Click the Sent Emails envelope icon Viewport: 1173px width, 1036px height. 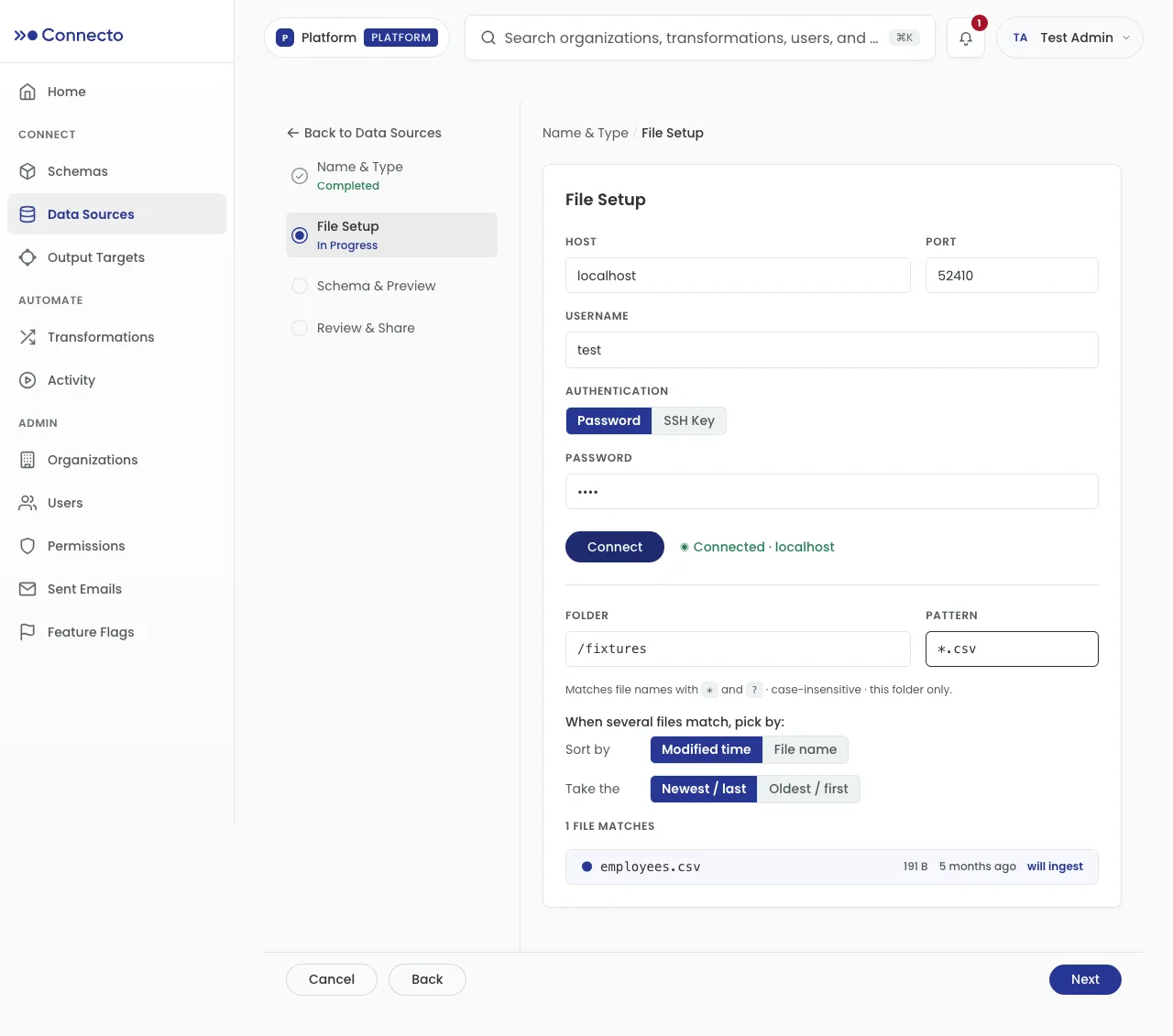click(x=27, y=589)
